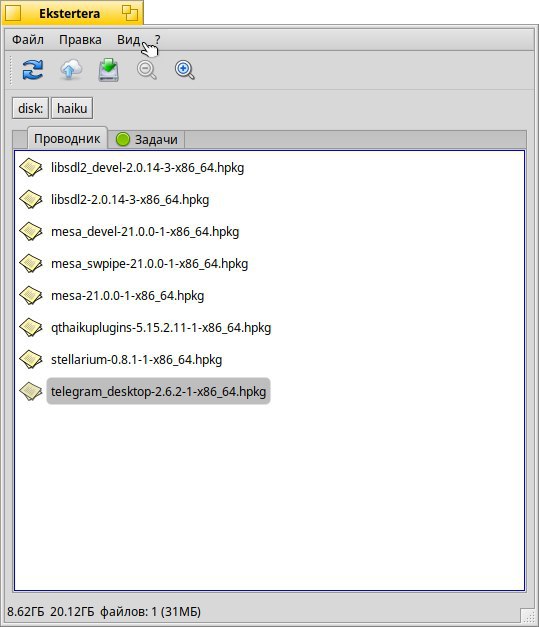Click the 20.12ГБ total space status text
The height and width of the screenshot is (627, 539).
tap(72, 612)
